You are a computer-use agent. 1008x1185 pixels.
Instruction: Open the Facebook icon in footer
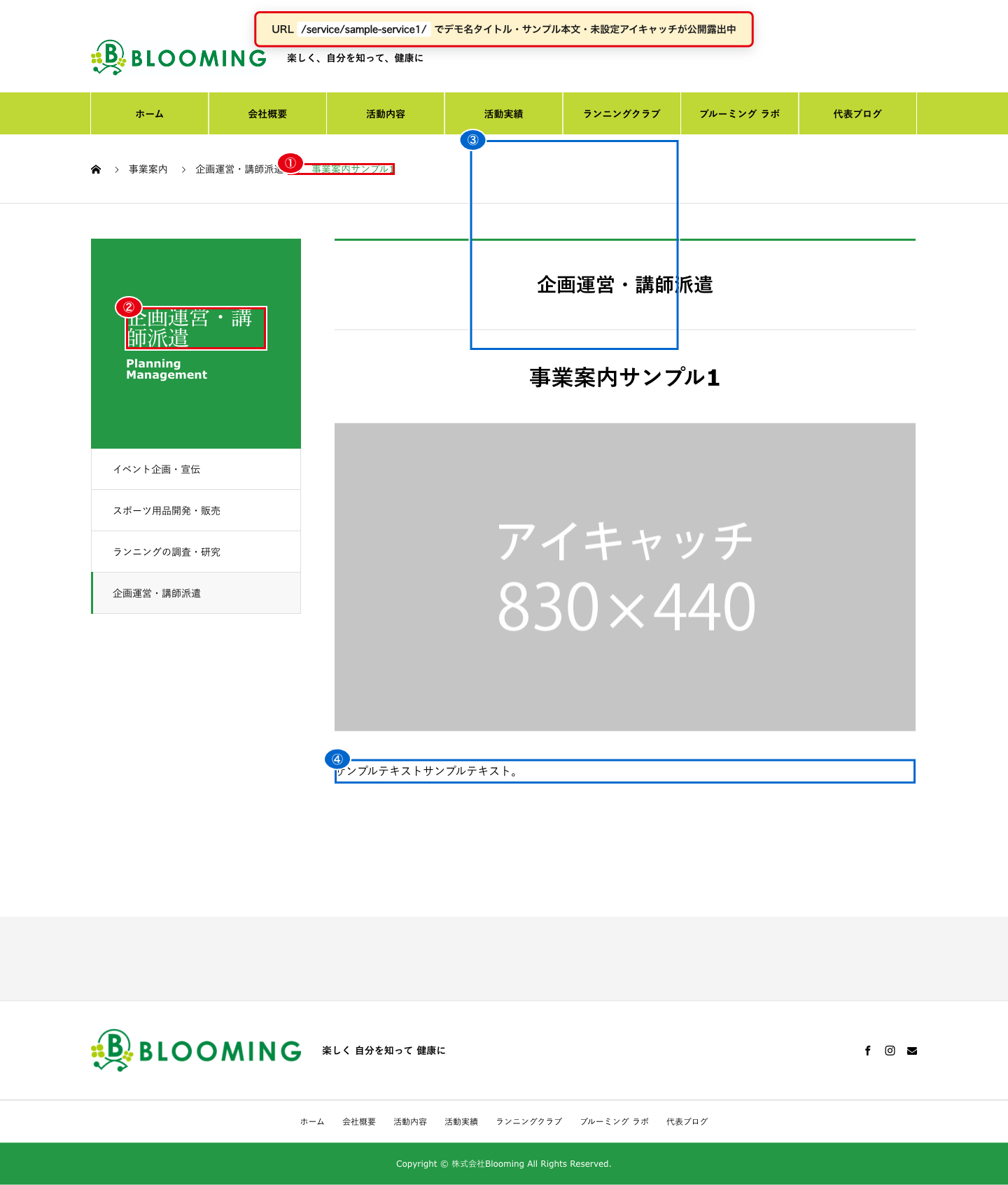point(868,1051)
